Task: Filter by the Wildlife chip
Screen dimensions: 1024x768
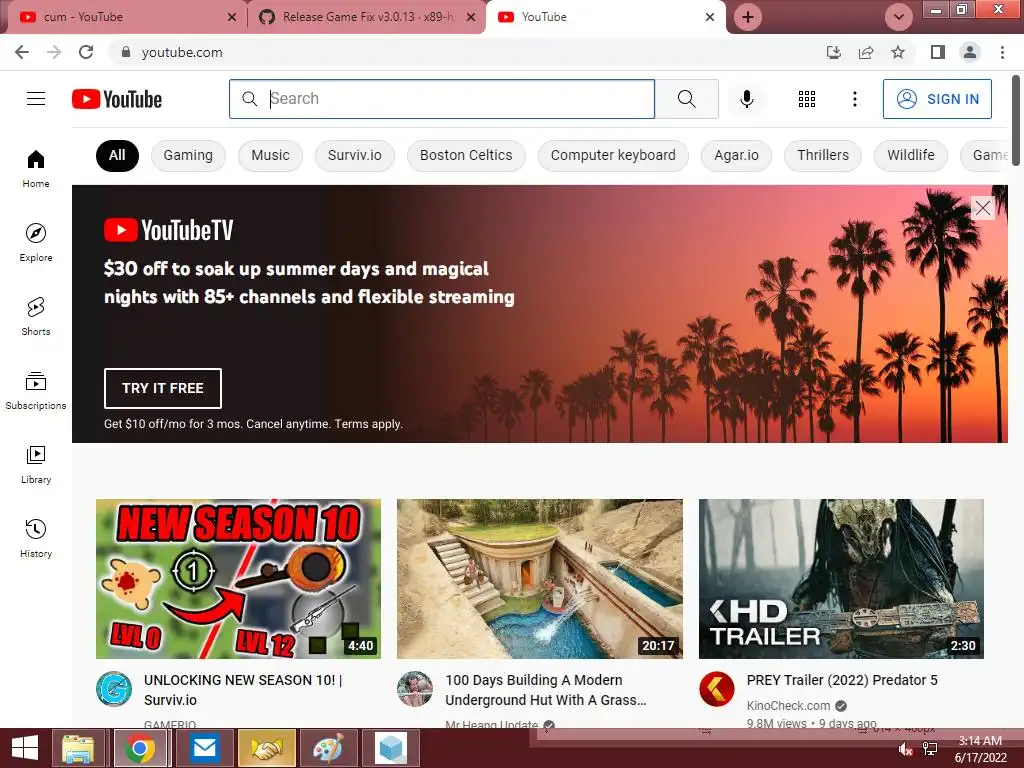Action: 911,155
